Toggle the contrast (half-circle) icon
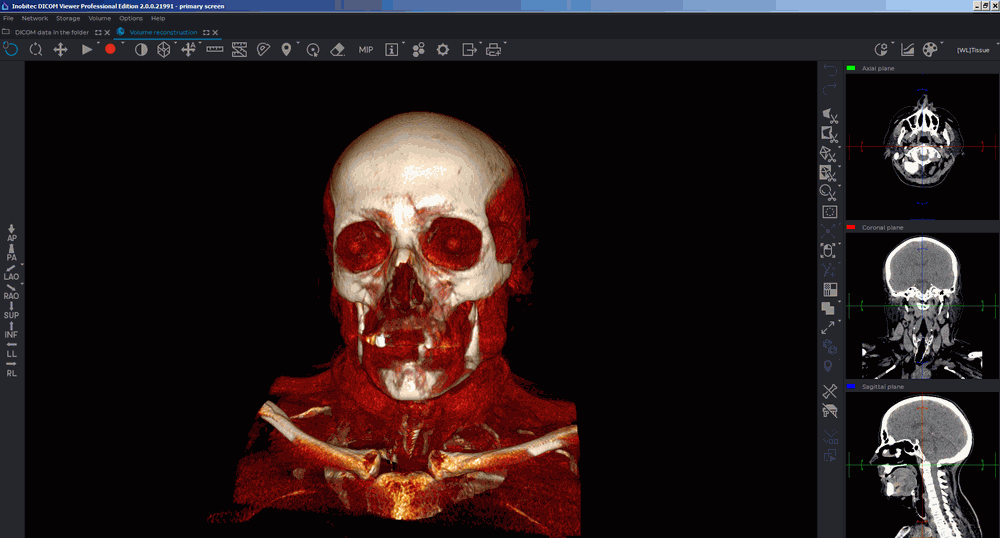The image size is (1000, 538). tap(140, 49)
